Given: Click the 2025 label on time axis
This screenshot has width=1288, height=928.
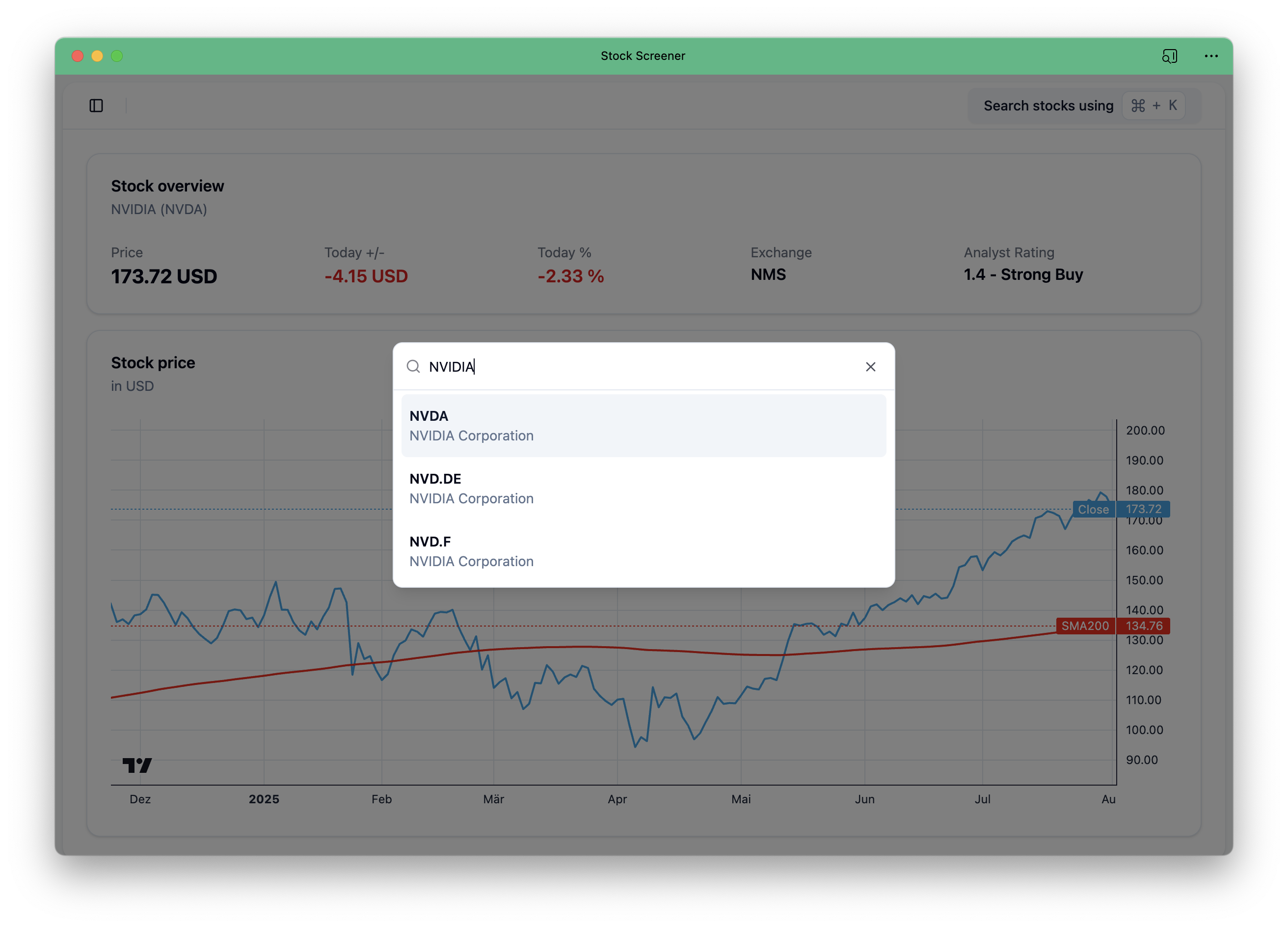Looking at the screenshot, I should pos(264,799).
